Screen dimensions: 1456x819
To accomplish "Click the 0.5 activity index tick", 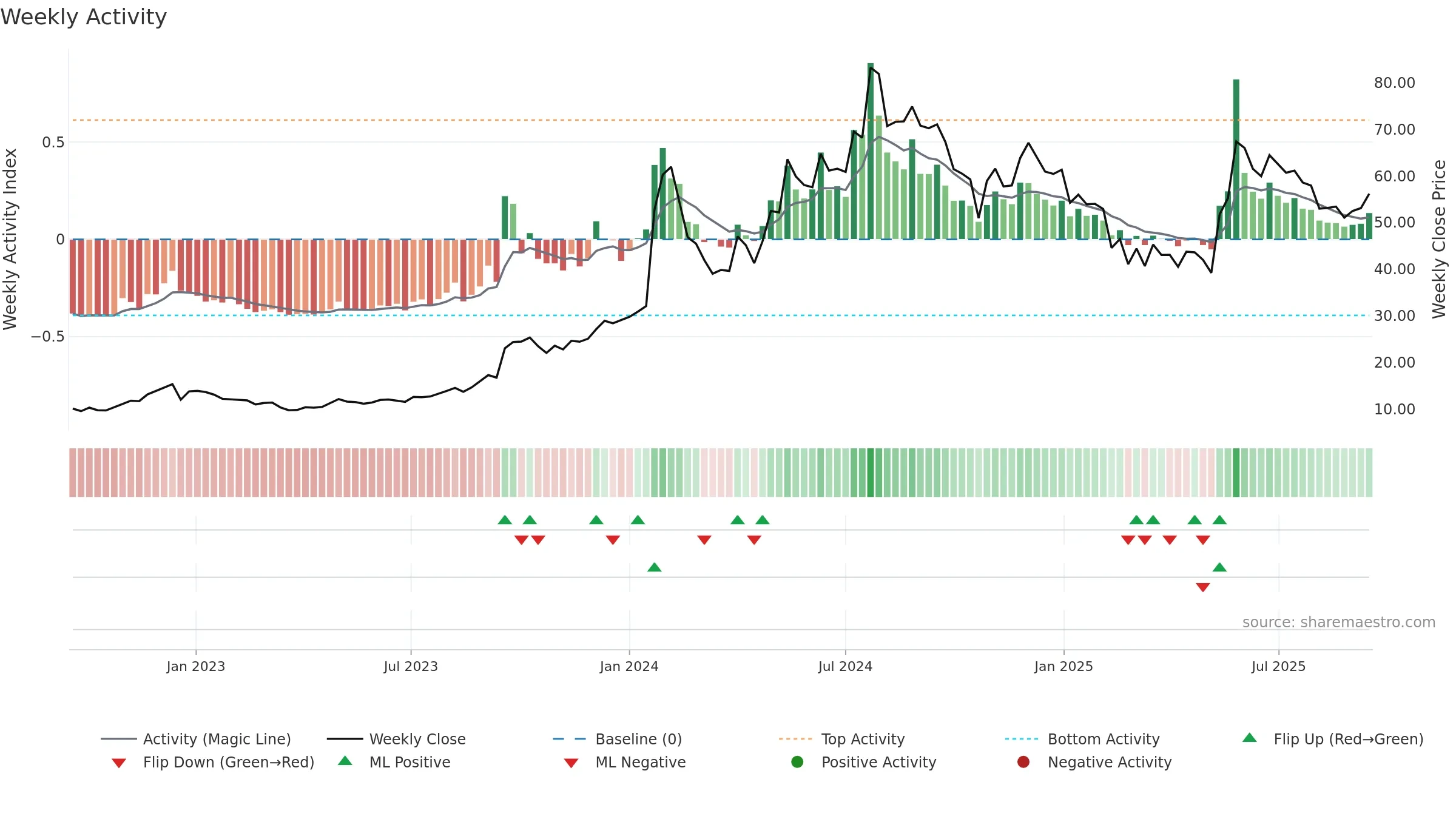I will (x=53, y=142).
